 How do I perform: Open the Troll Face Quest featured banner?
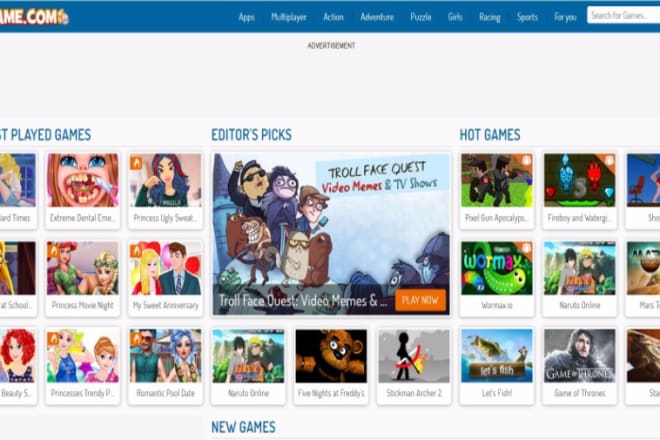331,234
